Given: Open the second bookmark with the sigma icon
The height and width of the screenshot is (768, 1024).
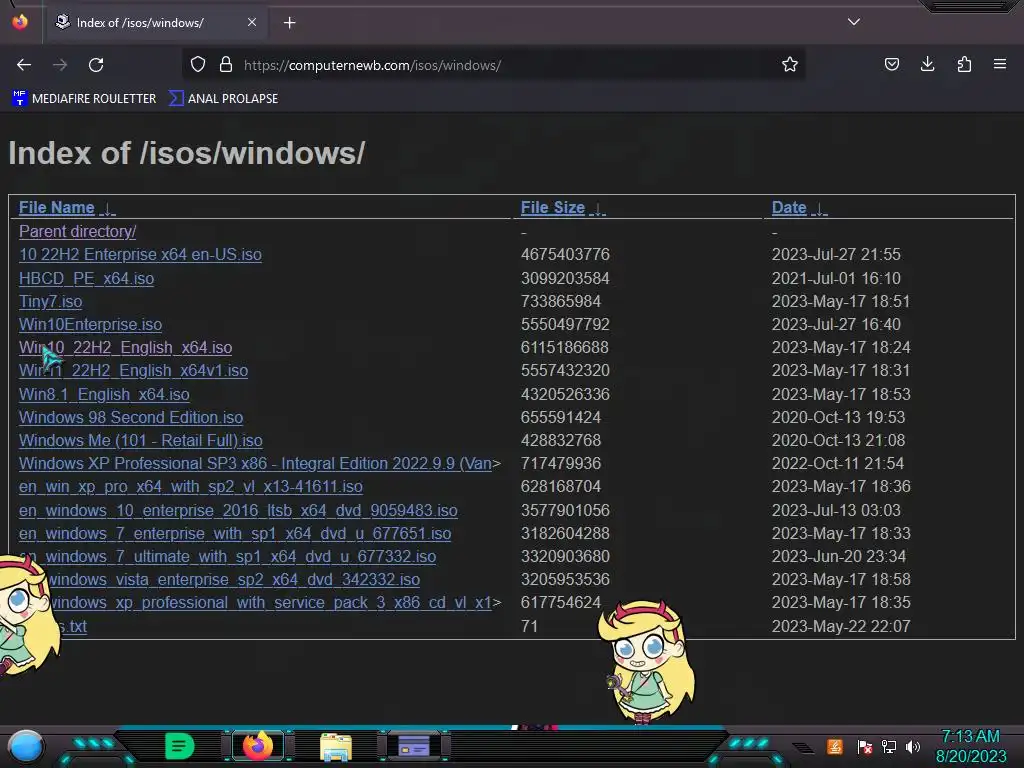Looking at the screenshot, I should pos(223,99).
